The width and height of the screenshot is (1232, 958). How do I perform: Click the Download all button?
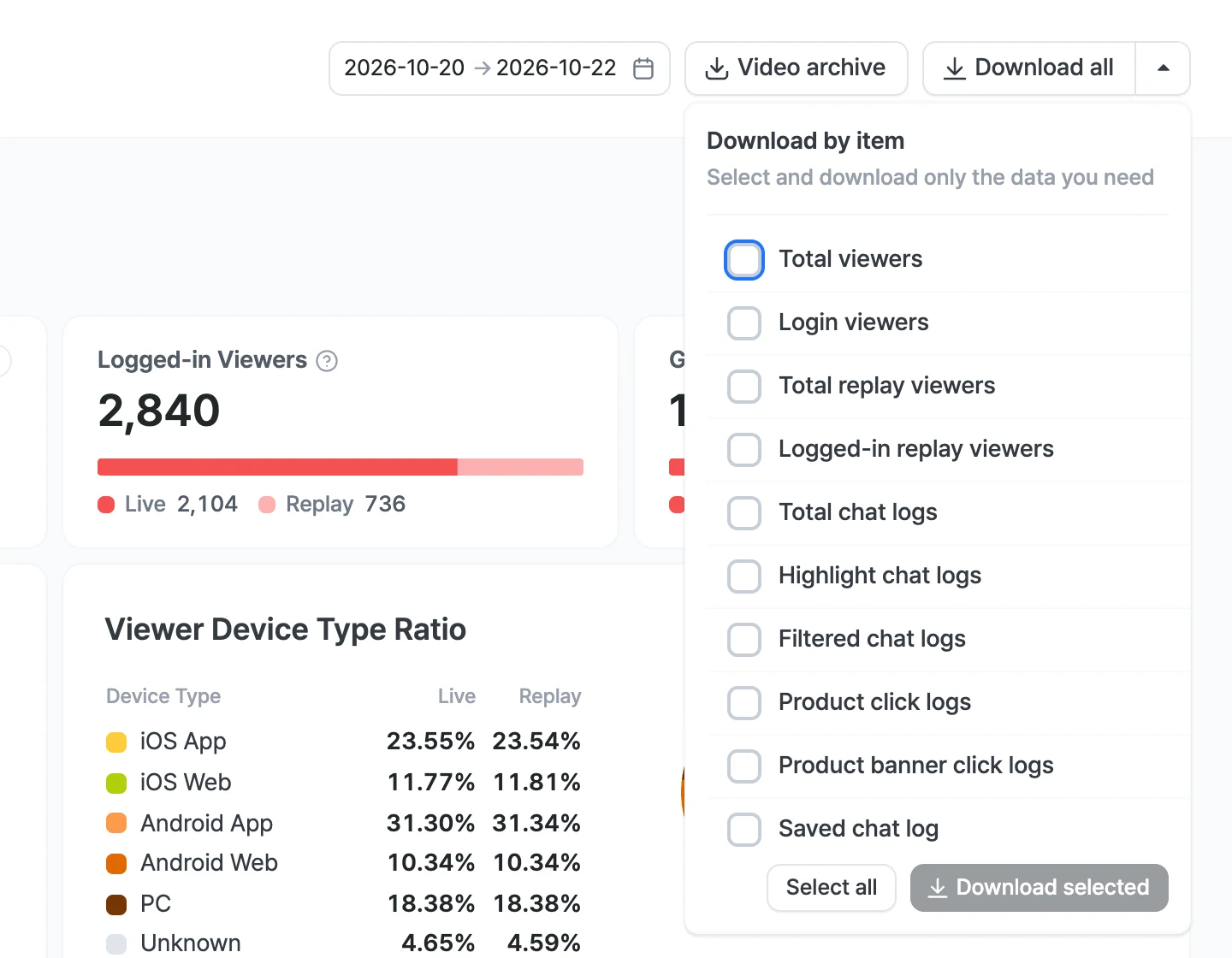tap(1029, 68)
